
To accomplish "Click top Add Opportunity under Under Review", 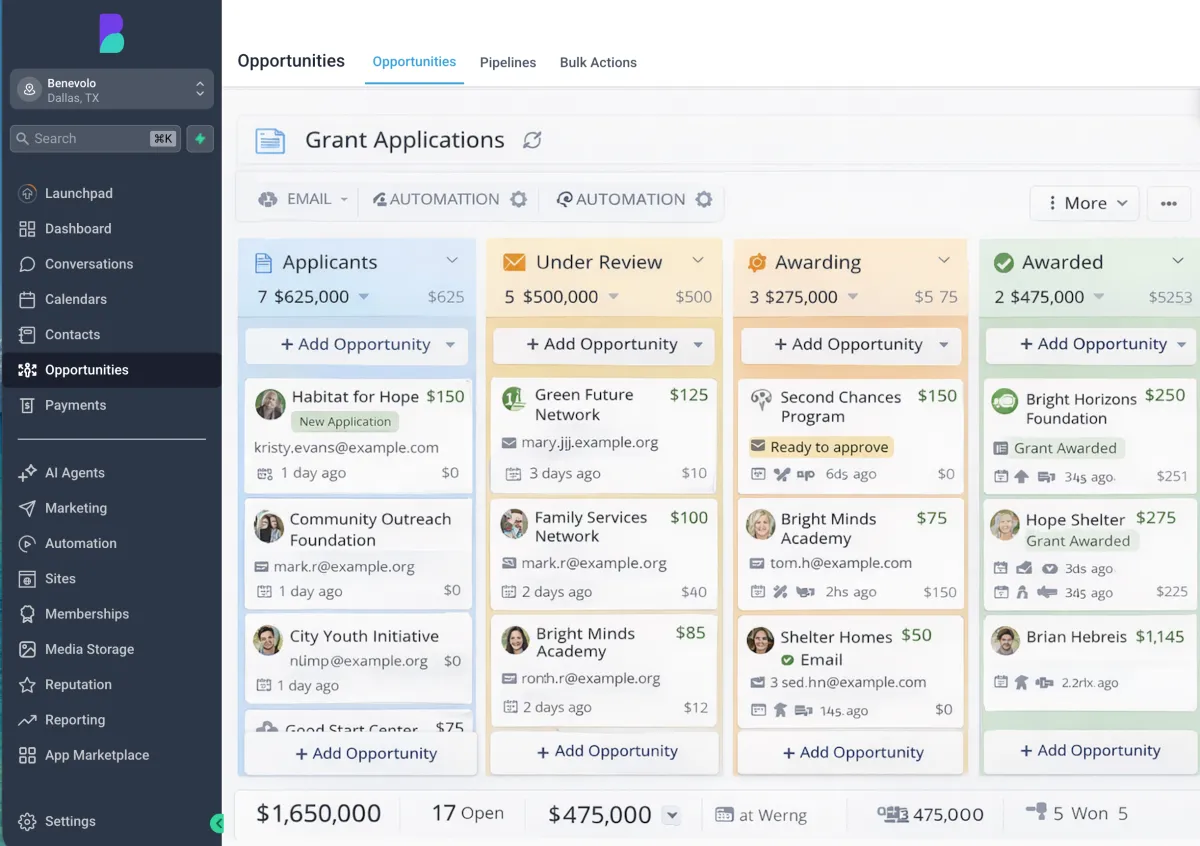I will pyautogui.click(x=604, y=345).
